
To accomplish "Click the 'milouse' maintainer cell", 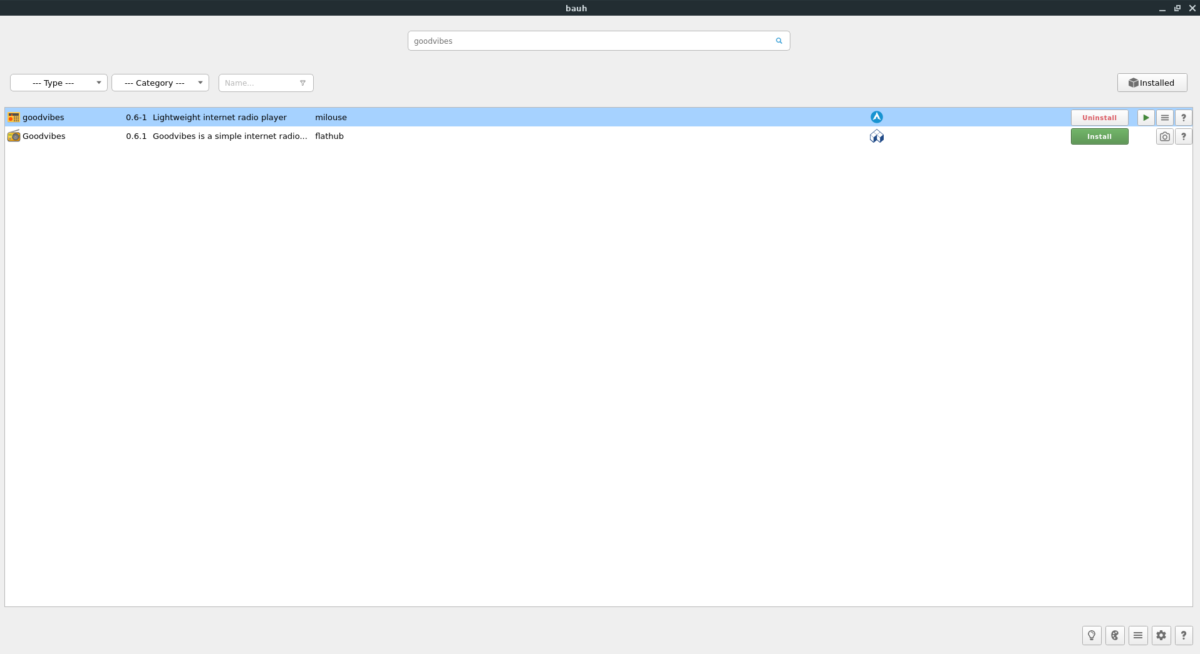I will 331,117.
